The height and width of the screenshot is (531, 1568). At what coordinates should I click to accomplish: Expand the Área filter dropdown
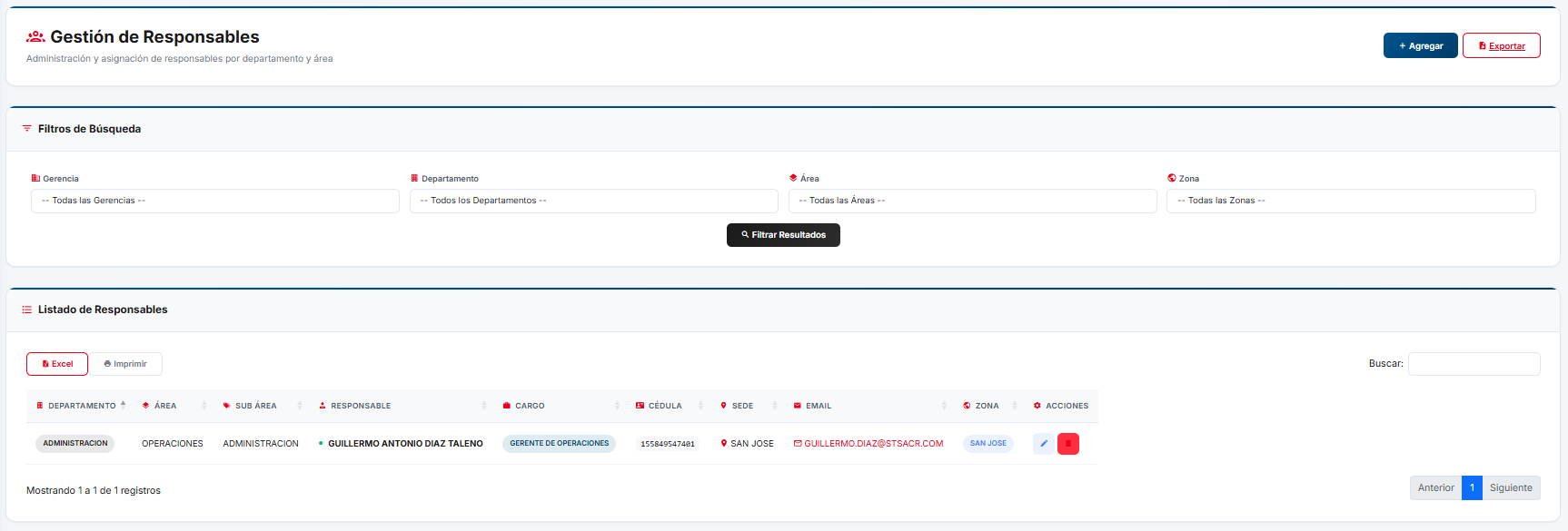[x=972, y=201]
